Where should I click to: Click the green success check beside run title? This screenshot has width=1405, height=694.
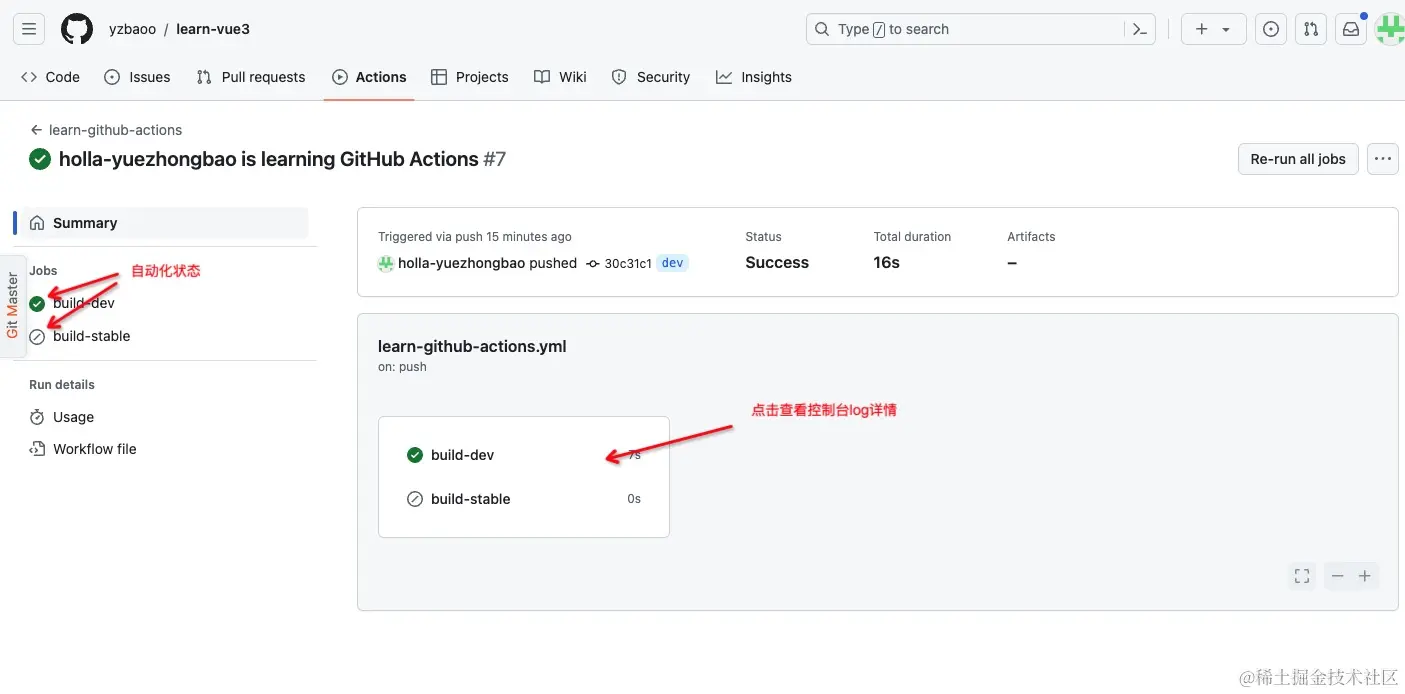40,159
